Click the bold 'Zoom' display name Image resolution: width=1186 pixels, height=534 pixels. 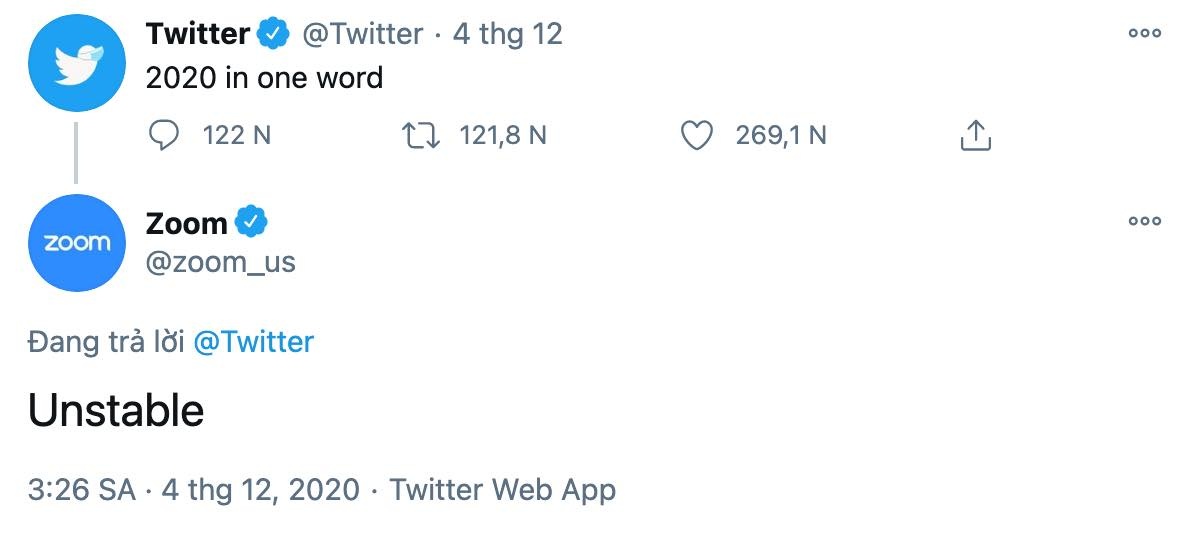pos(186,223)
